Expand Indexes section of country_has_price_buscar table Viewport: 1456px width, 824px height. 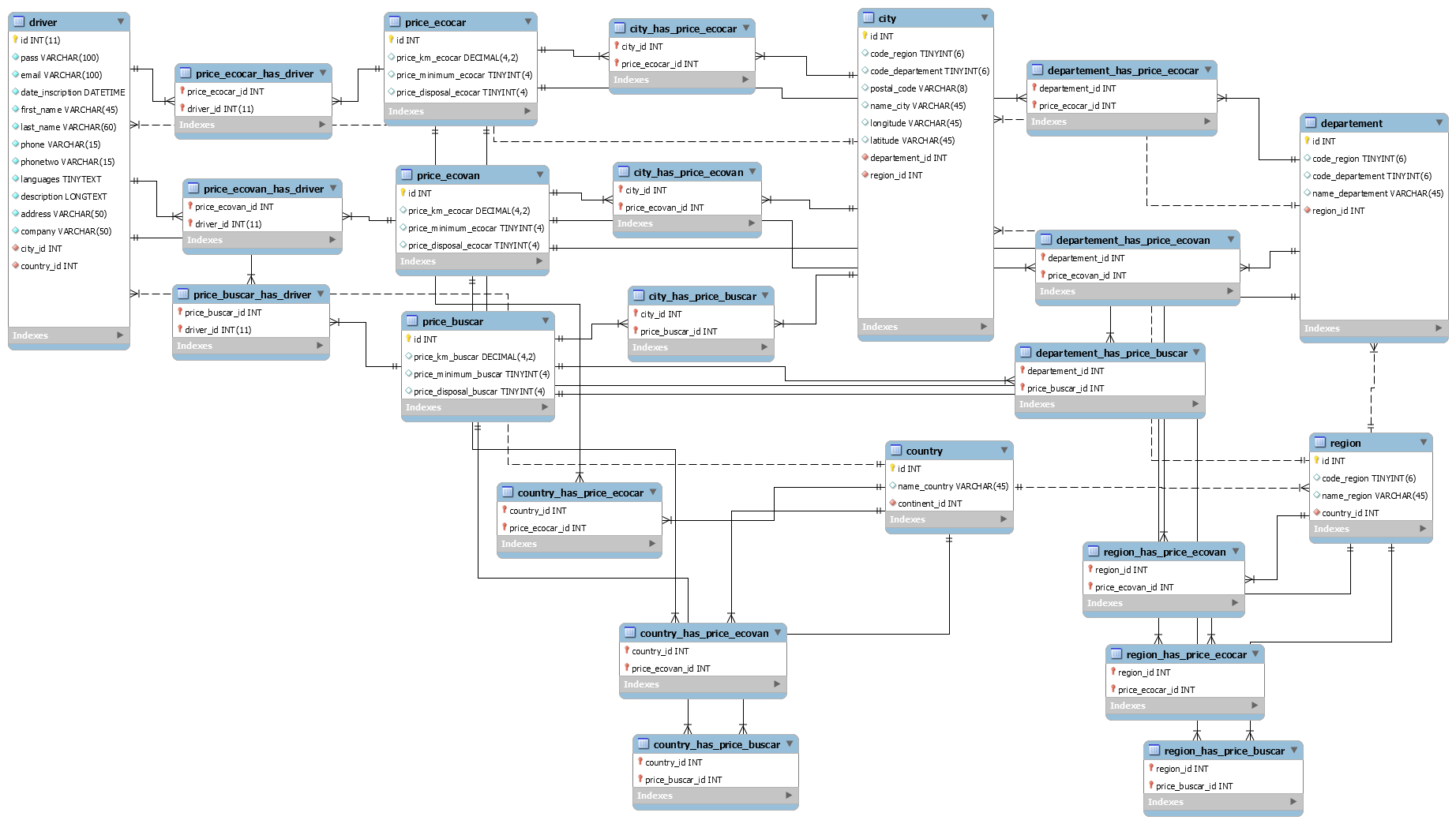click(x=789, y=796)
